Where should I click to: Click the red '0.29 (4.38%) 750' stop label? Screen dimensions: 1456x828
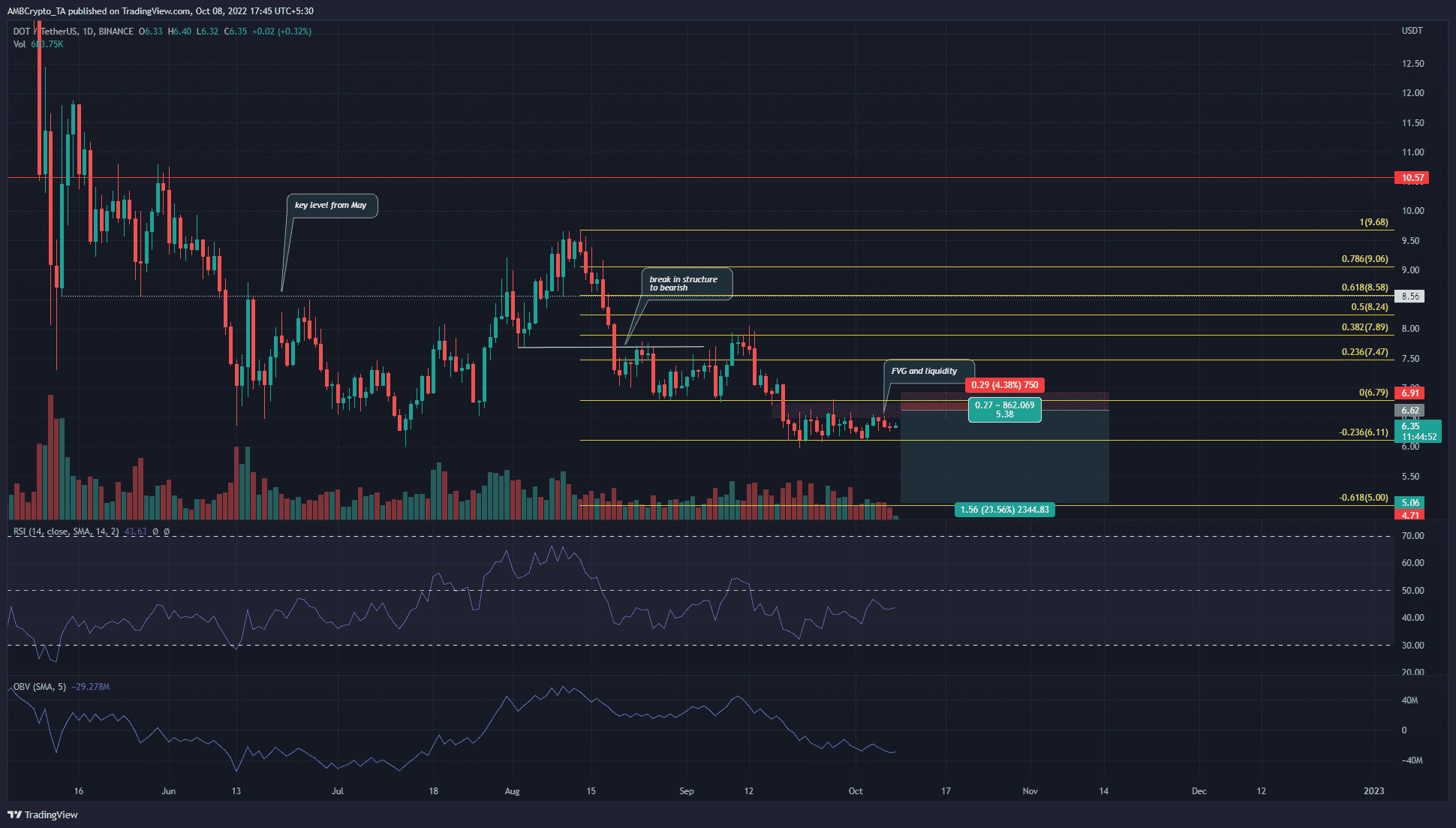[1004, 385]
